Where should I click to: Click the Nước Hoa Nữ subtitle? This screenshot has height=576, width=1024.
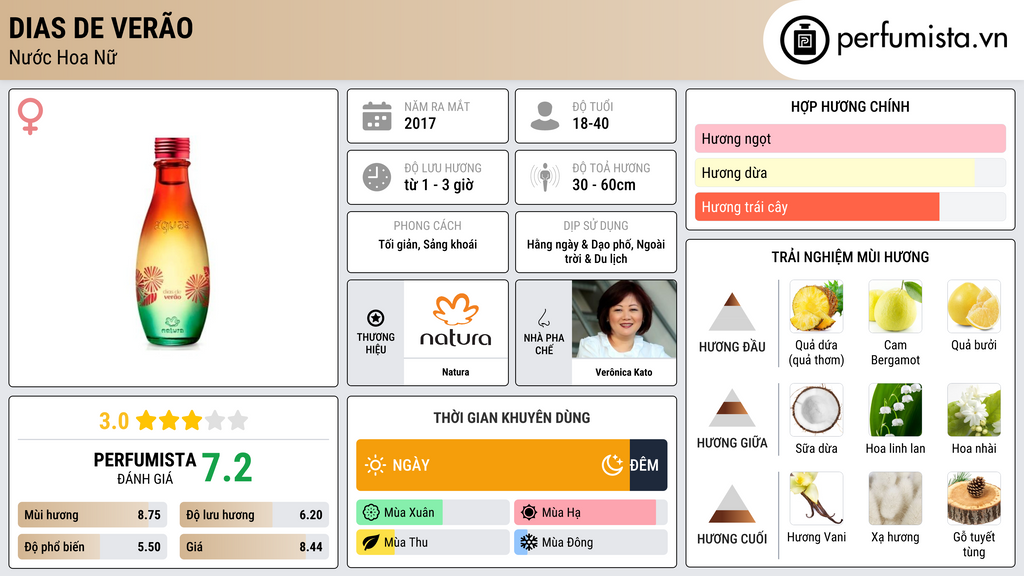(63, 57)
